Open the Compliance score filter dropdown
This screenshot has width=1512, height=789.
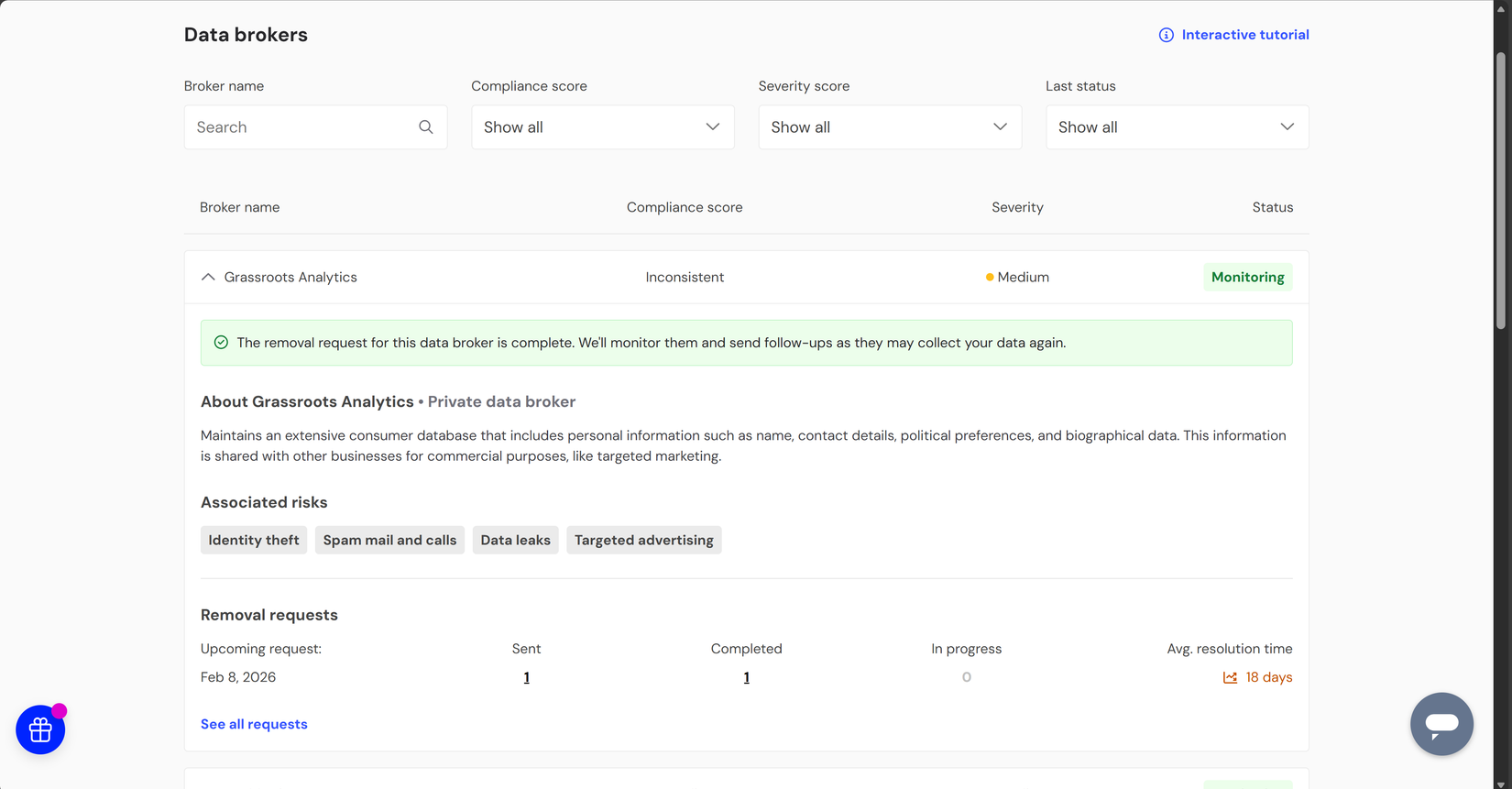pos(602,127)
